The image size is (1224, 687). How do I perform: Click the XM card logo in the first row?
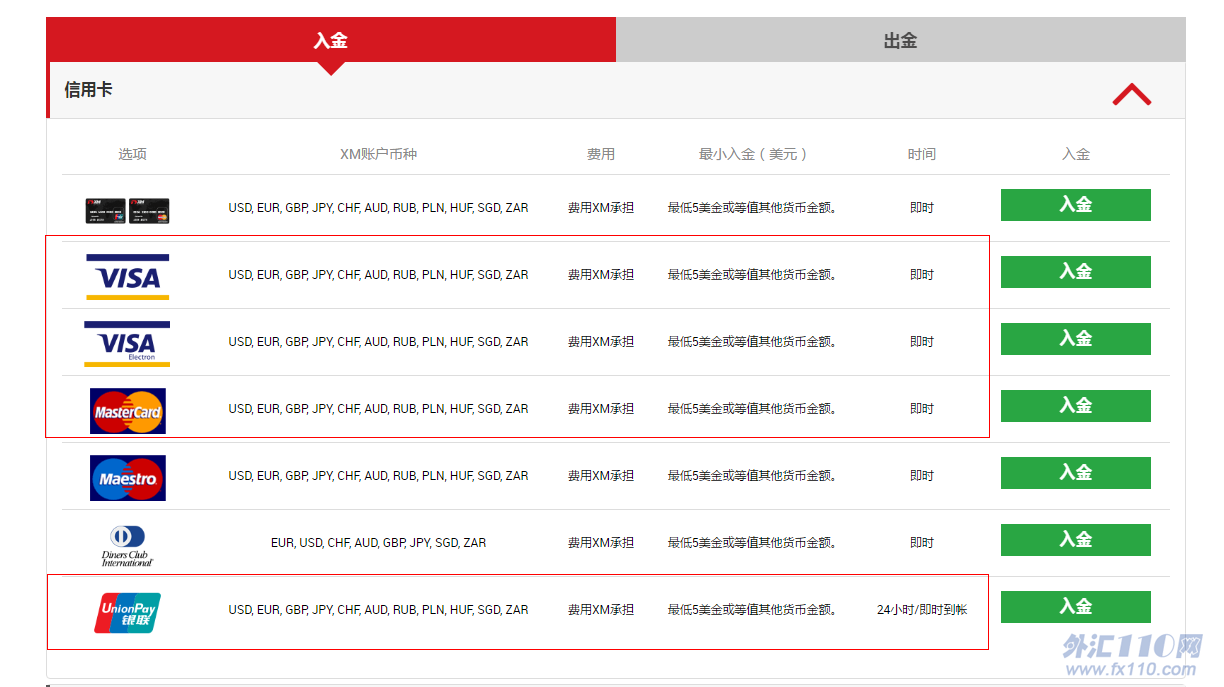coord(128,209)
